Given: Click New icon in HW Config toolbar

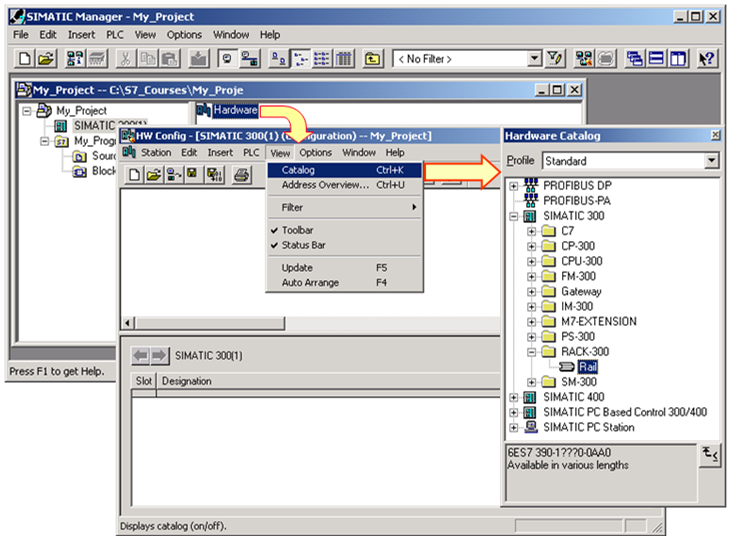Looking at the screenshot, I should pos(134,175).
